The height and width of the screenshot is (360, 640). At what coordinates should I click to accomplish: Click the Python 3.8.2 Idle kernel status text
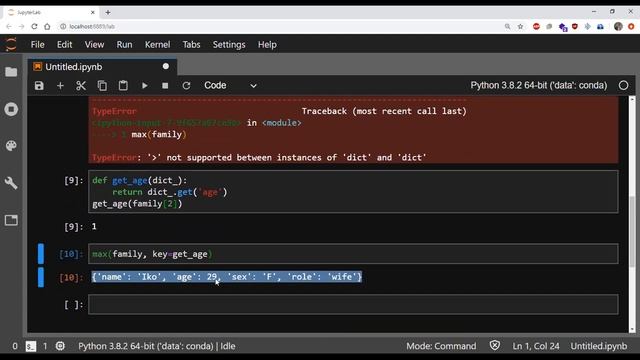click(x=157, y=346)
